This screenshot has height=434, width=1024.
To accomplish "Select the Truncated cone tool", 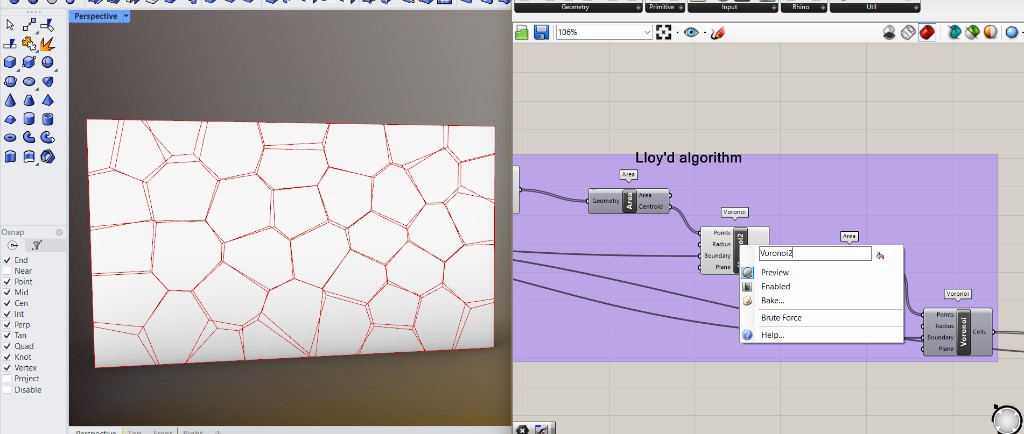I will click(x=29, y=101).
